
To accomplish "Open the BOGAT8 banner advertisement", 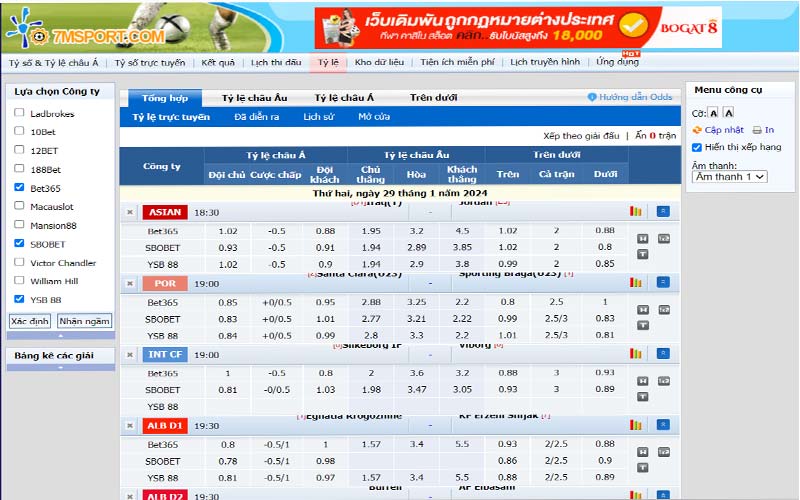I will coord(518,28).
